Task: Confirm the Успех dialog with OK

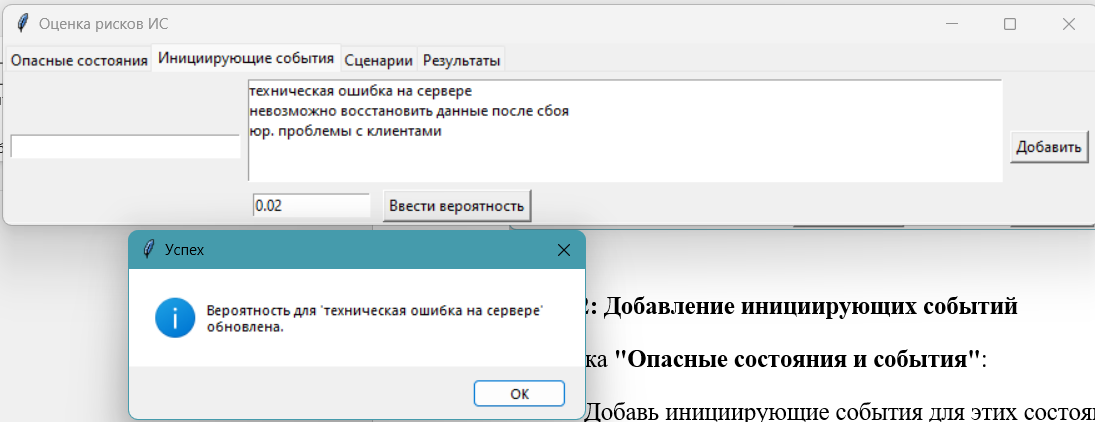Action: pyautogui.click(x=519, y=393)
